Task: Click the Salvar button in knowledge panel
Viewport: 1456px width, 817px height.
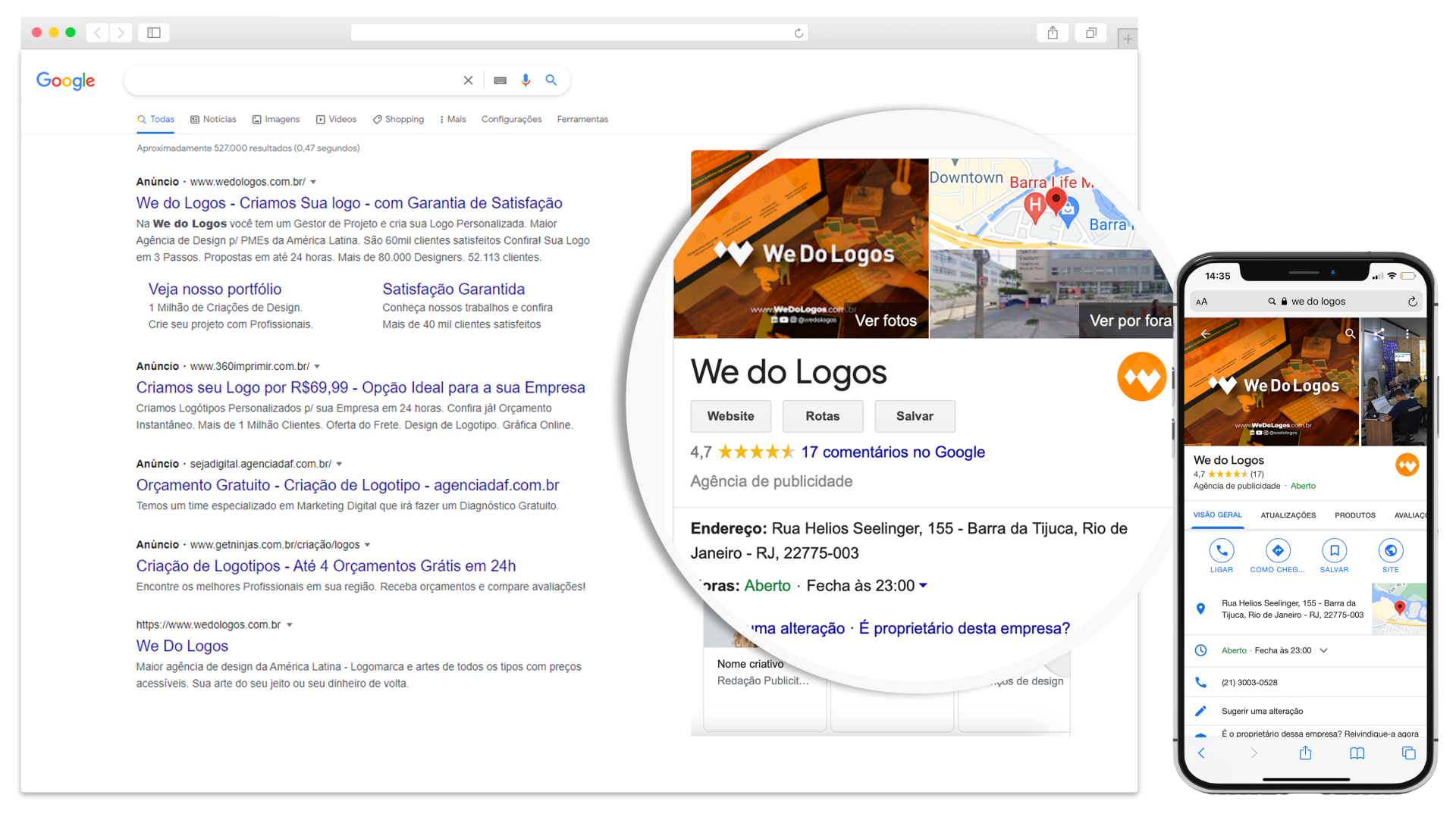Action: coord(915,416)
